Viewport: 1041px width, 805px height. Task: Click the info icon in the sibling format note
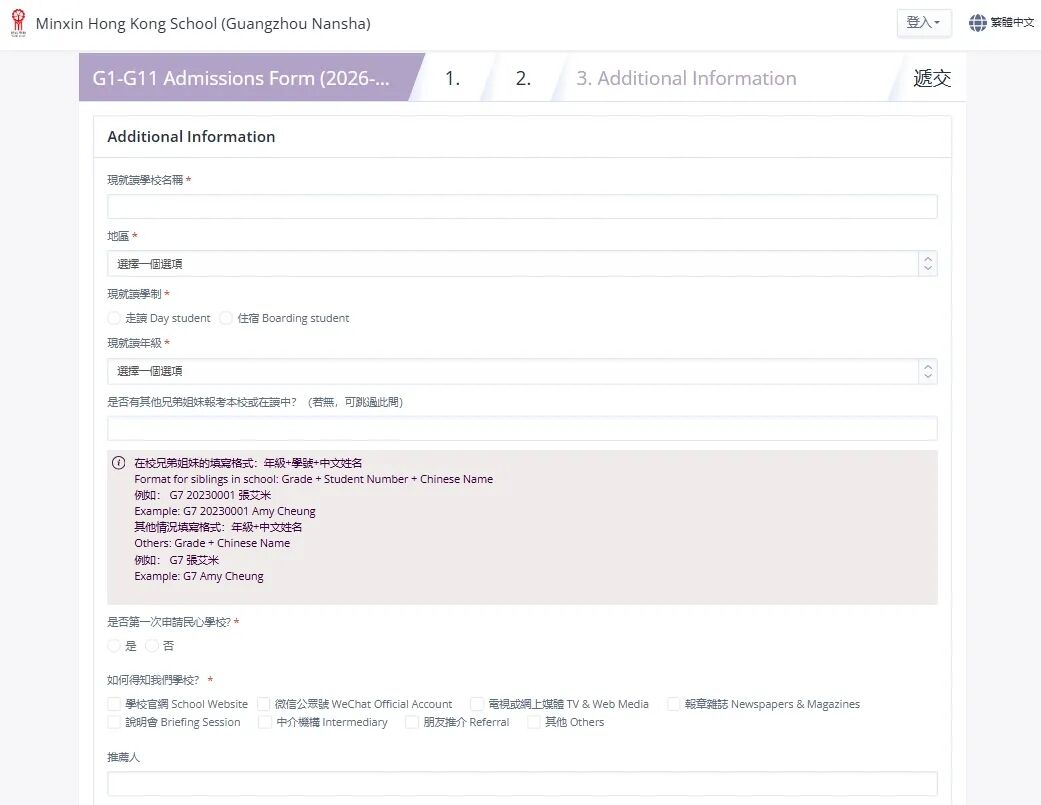[119, 463]
